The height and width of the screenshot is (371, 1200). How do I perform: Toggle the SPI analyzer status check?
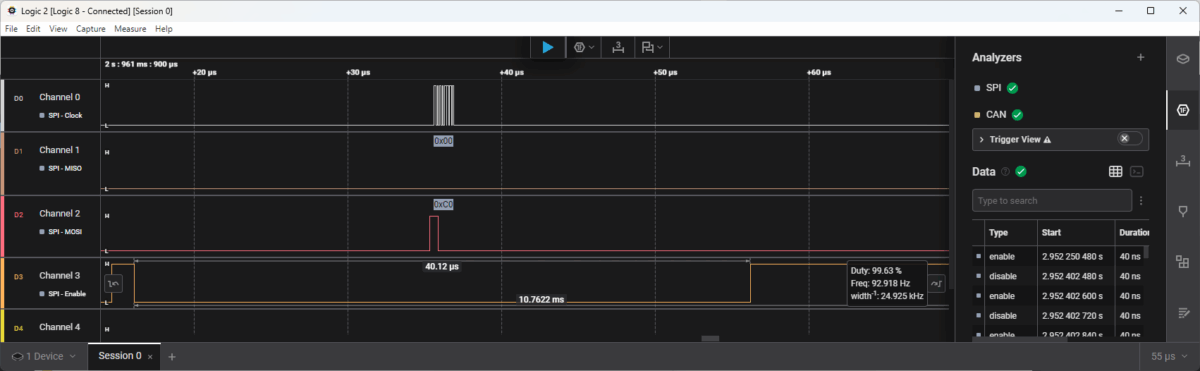point(1012,88)
